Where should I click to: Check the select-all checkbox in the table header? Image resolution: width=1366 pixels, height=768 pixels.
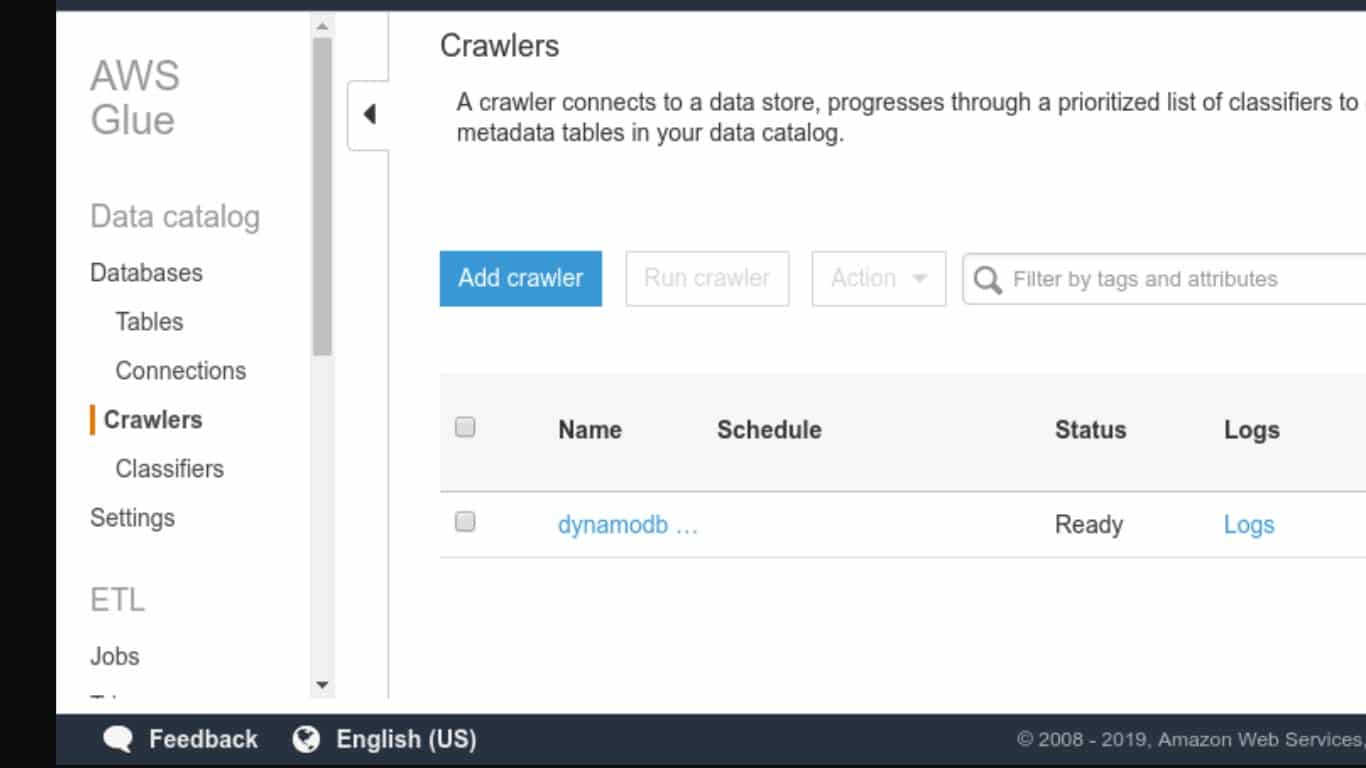pyautogui.click(x=464, y=426)
